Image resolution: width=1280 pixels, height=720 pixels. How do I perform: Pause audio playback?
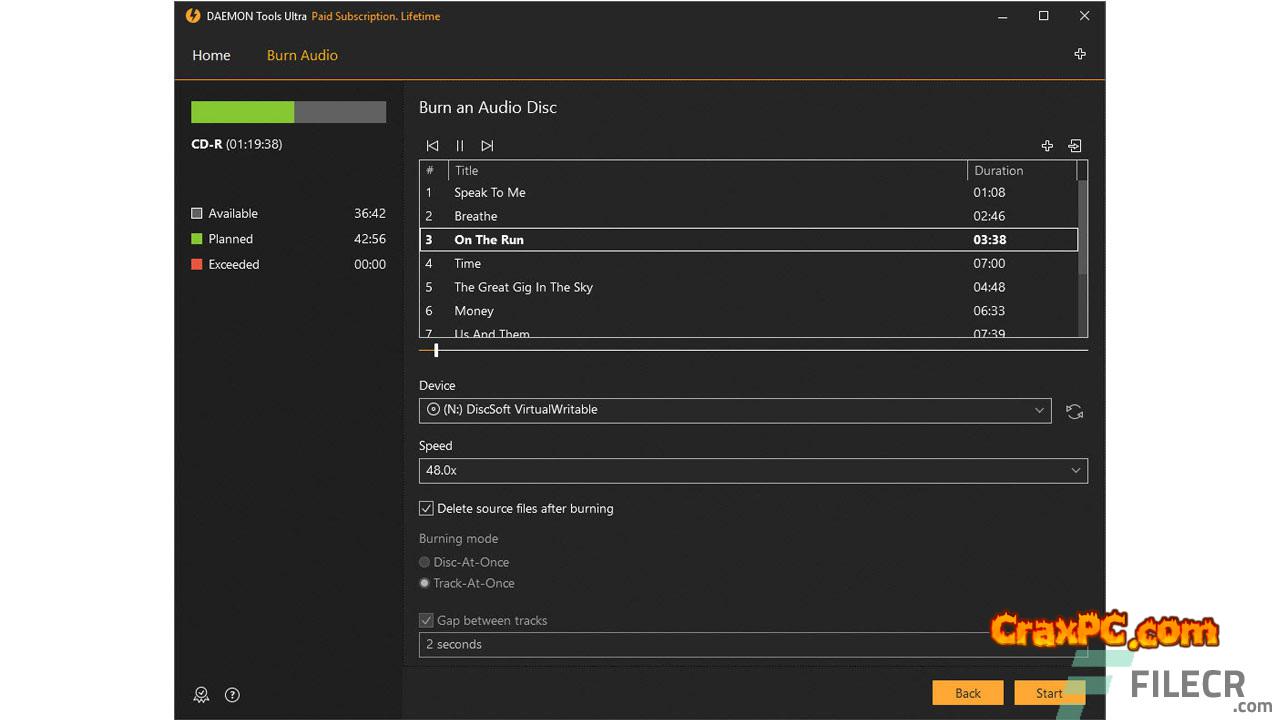point(460,146)
